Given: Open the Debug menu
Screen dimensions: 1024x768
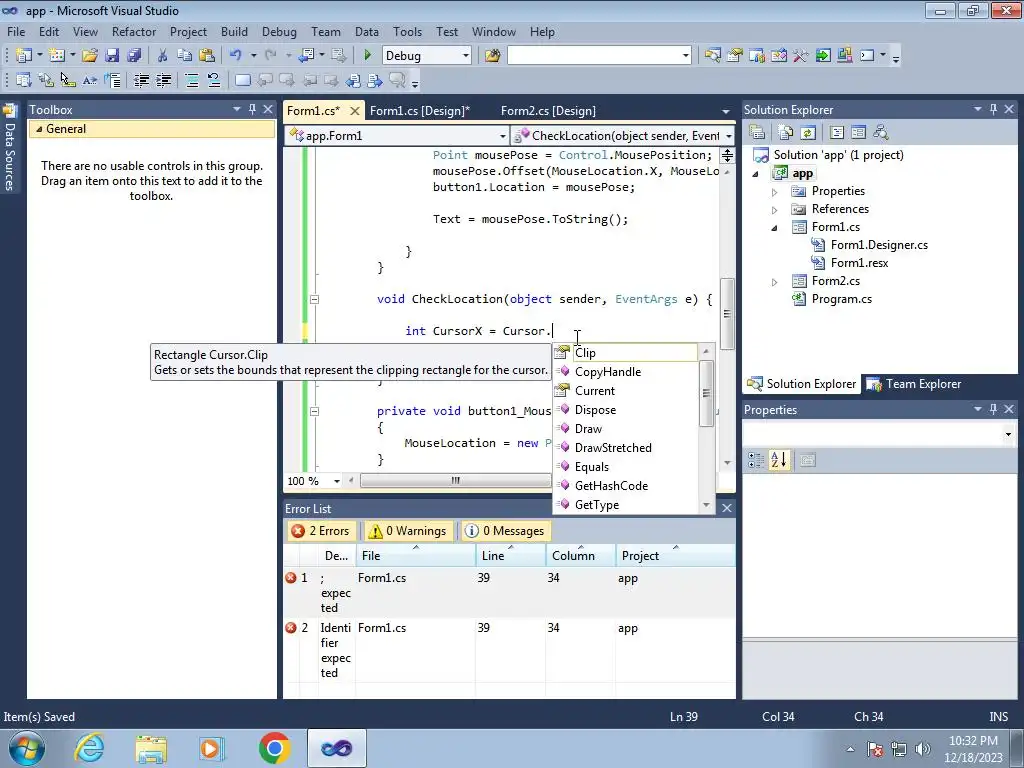Looking at the screenshot, I should pyautogui.click(x=279, y=31).
